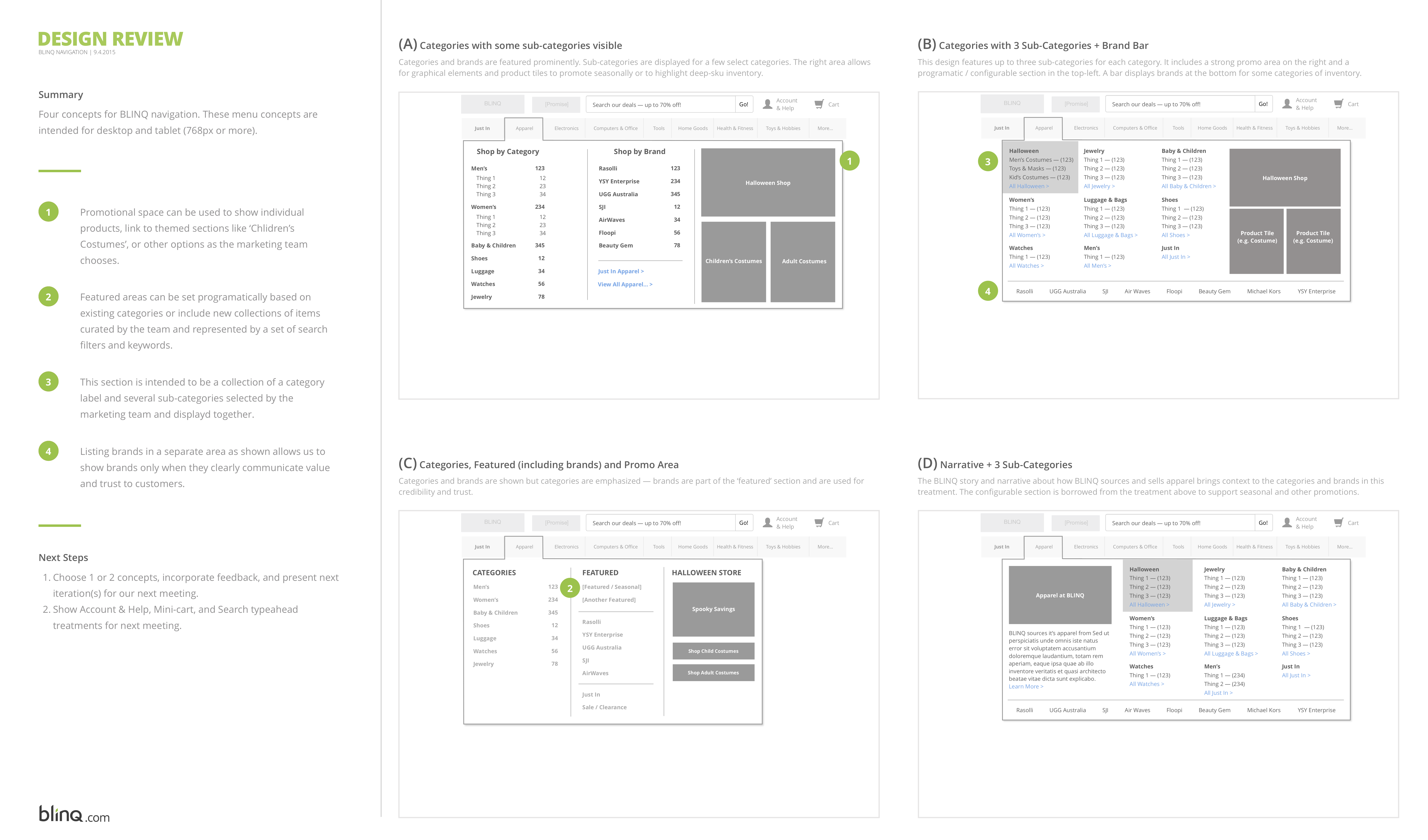Click the BLINQ logo placeholder in concept A

pyautogui.click(x=492, y=104)
